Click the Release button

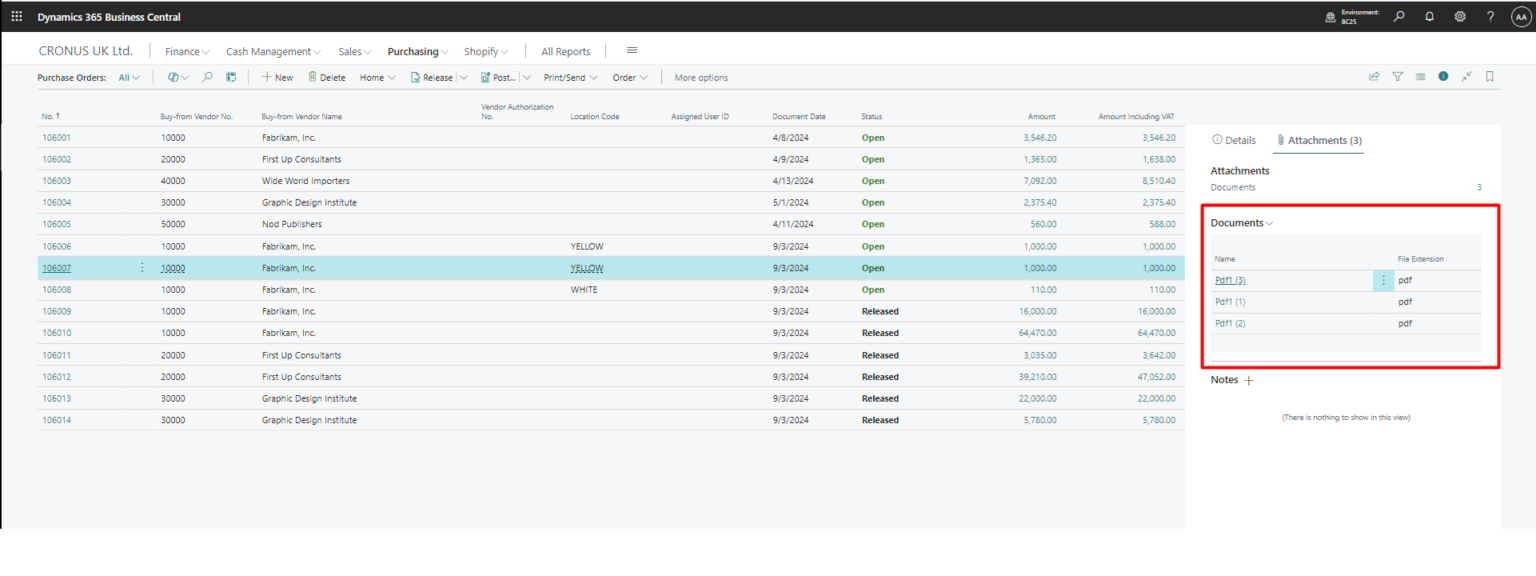(432, 77)
